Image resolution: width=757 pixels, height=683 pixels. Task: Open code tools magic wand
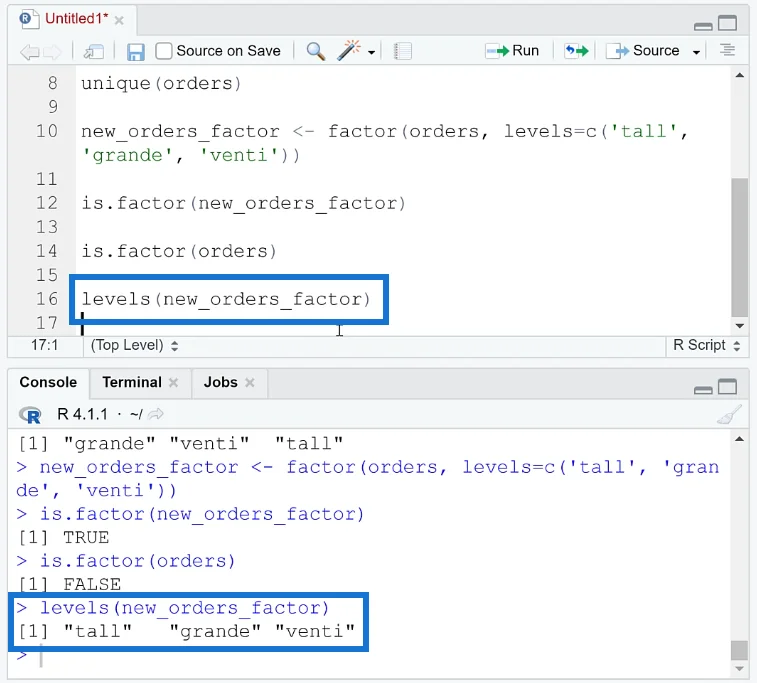tap(349, 50)
